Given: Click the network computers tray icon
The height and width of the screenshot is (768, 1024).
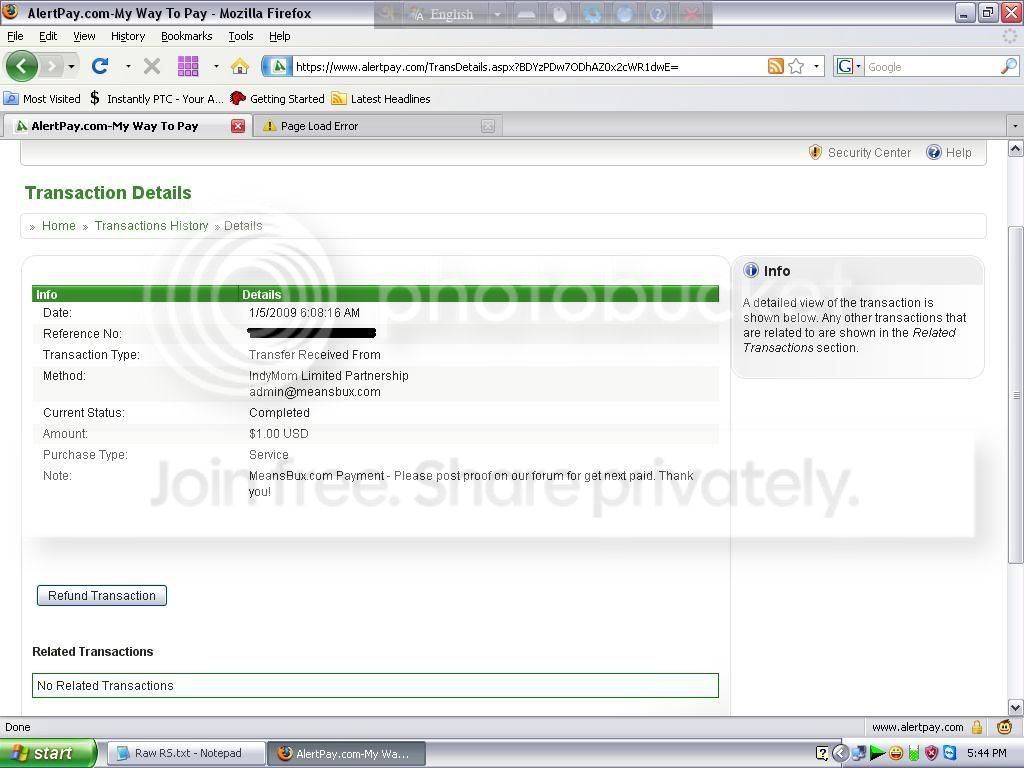Looking at the screenshot, I should [x=859, y=754].
